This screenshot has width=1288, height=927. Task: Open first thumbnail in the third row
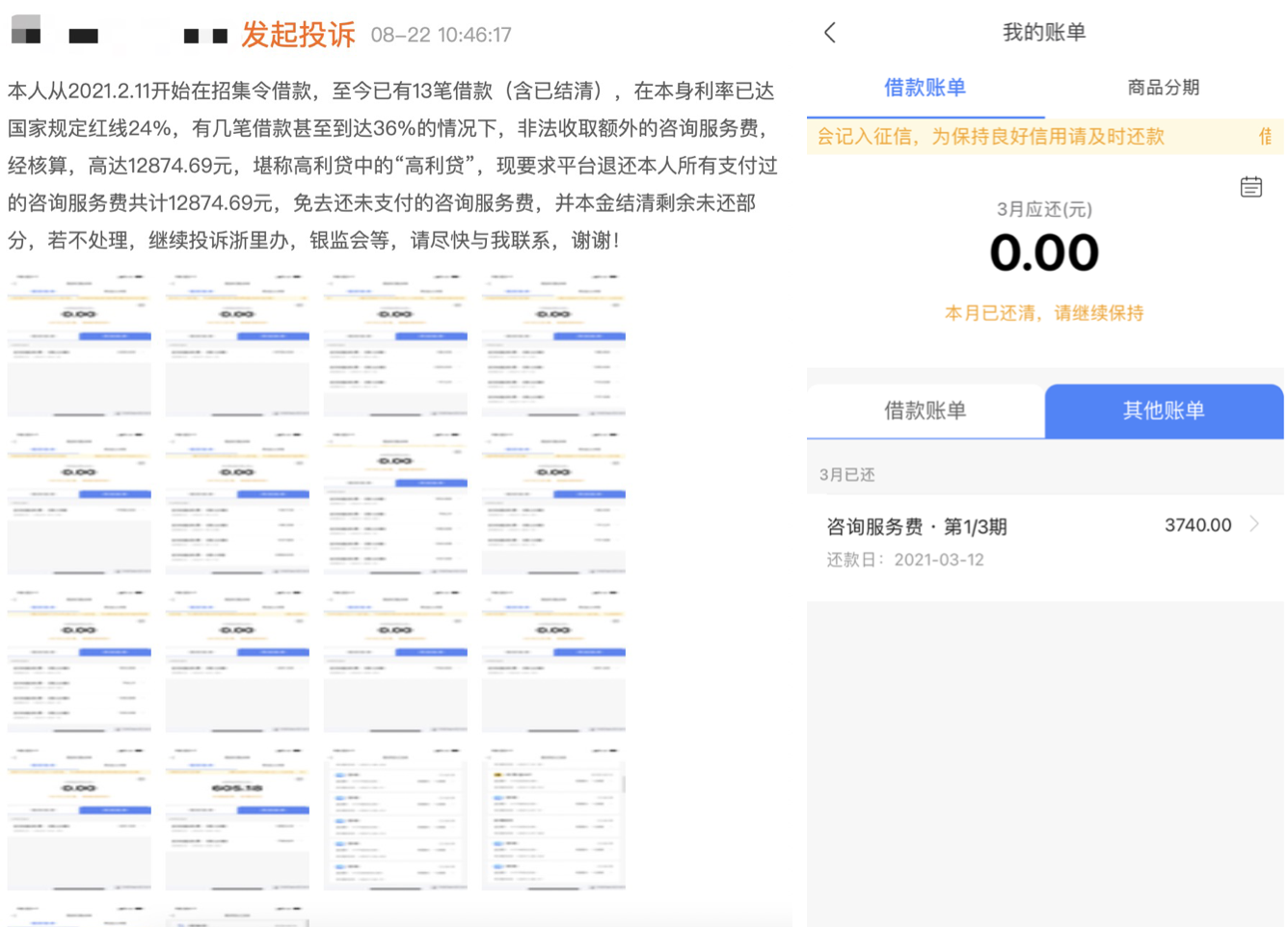[x=79, y=661]
